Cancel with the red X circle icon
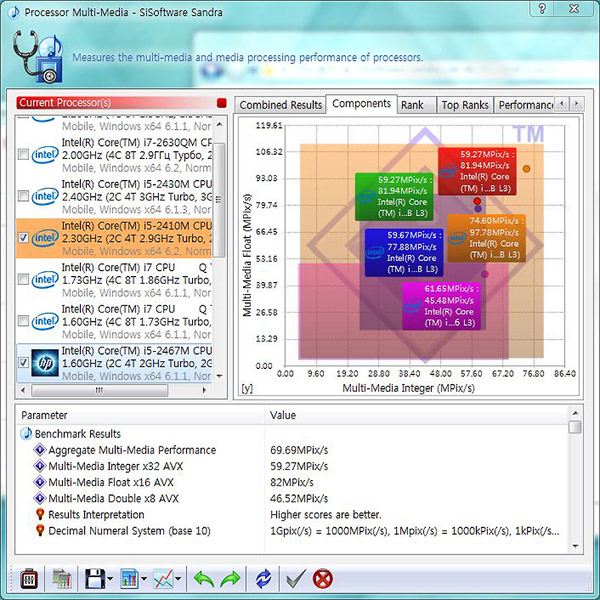The width and height of the screenshot is (600, 600). point(323,579)
